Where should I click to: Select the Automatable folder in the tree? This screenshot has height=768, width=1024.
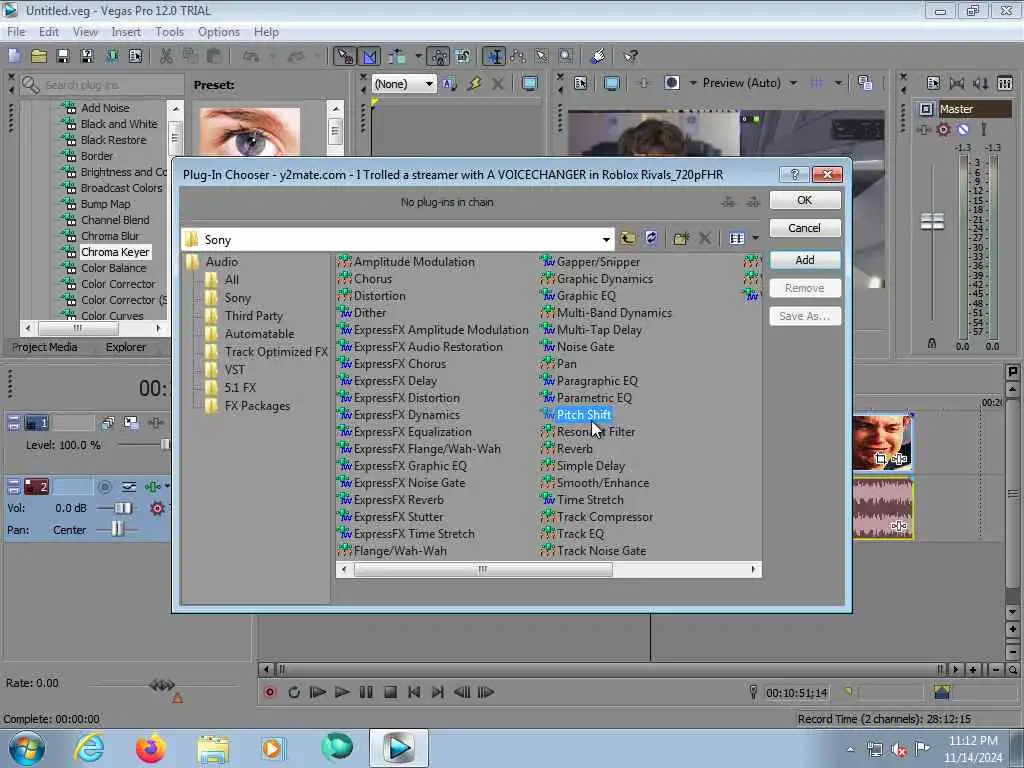click(259, 334)
